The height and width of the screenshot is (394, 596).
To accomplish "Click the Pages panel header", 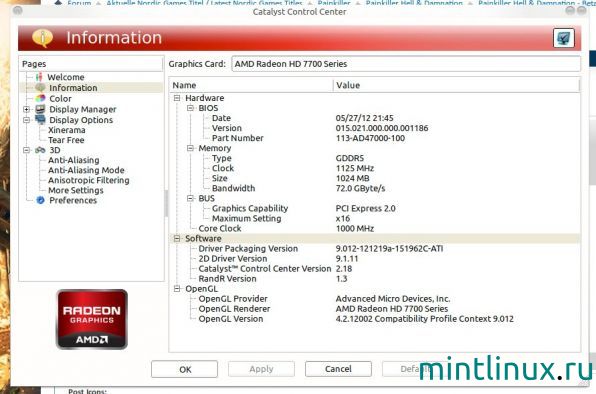I will click(91, 64).
